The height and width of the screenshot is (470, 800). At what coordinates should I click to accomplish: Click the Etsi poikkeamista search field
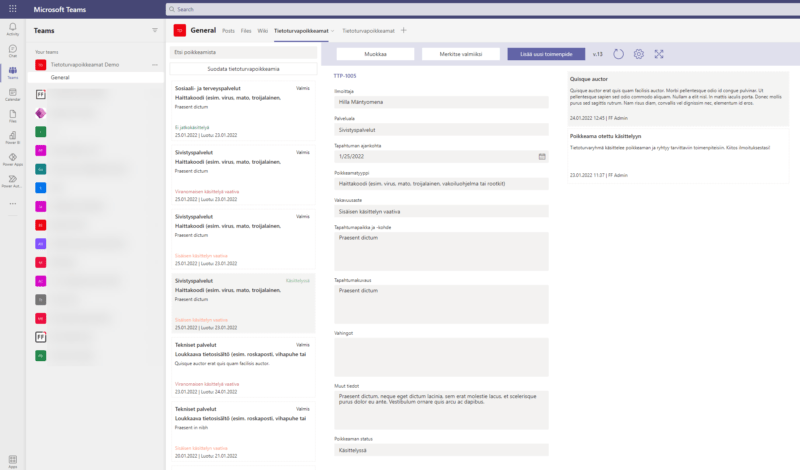coord(244,52)
